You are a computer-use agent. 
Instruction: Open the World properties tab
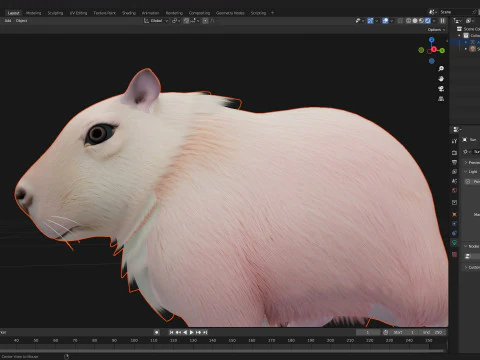pos(454,190)
